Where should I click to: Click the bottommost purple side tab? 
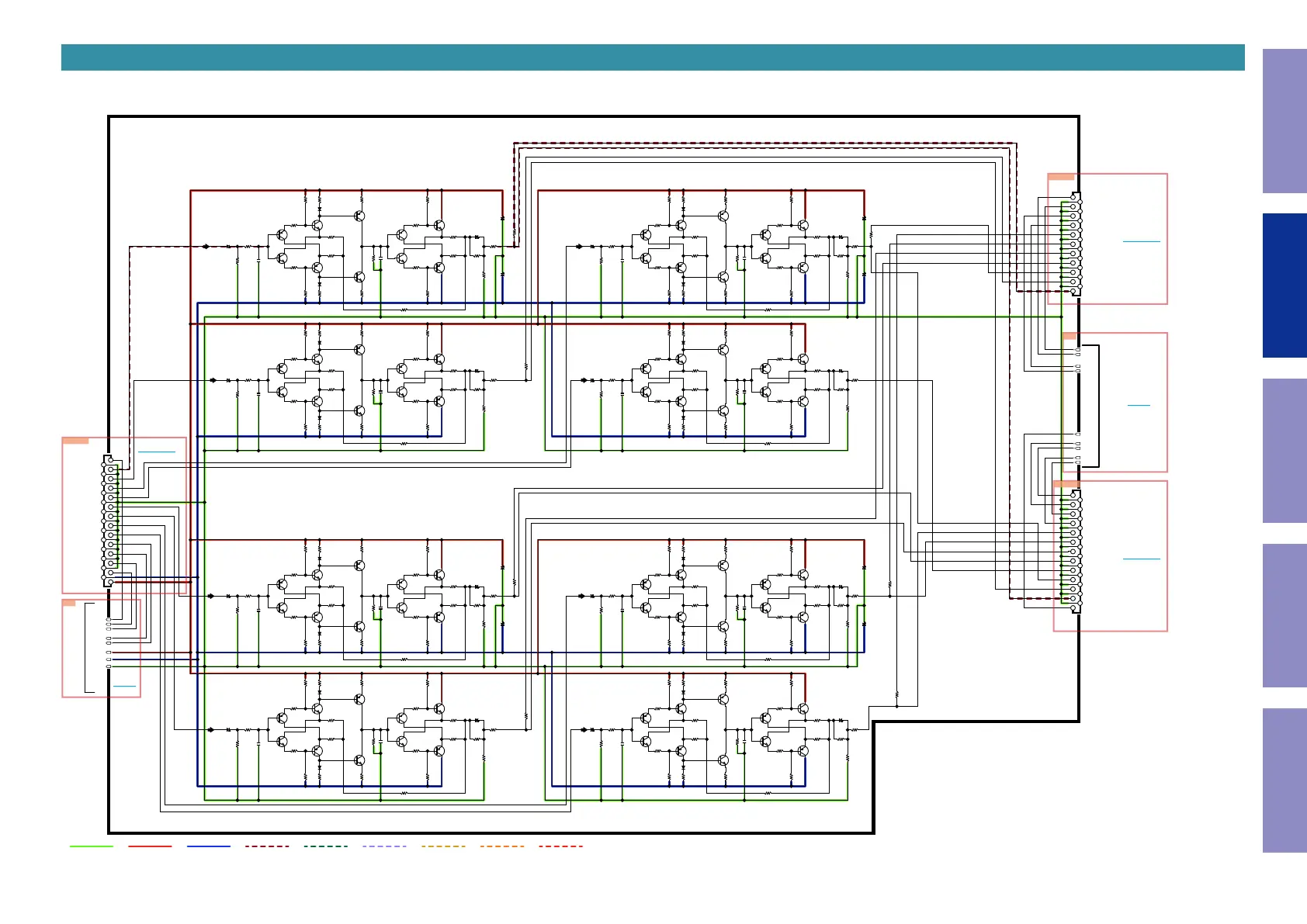pos(1284,780)
